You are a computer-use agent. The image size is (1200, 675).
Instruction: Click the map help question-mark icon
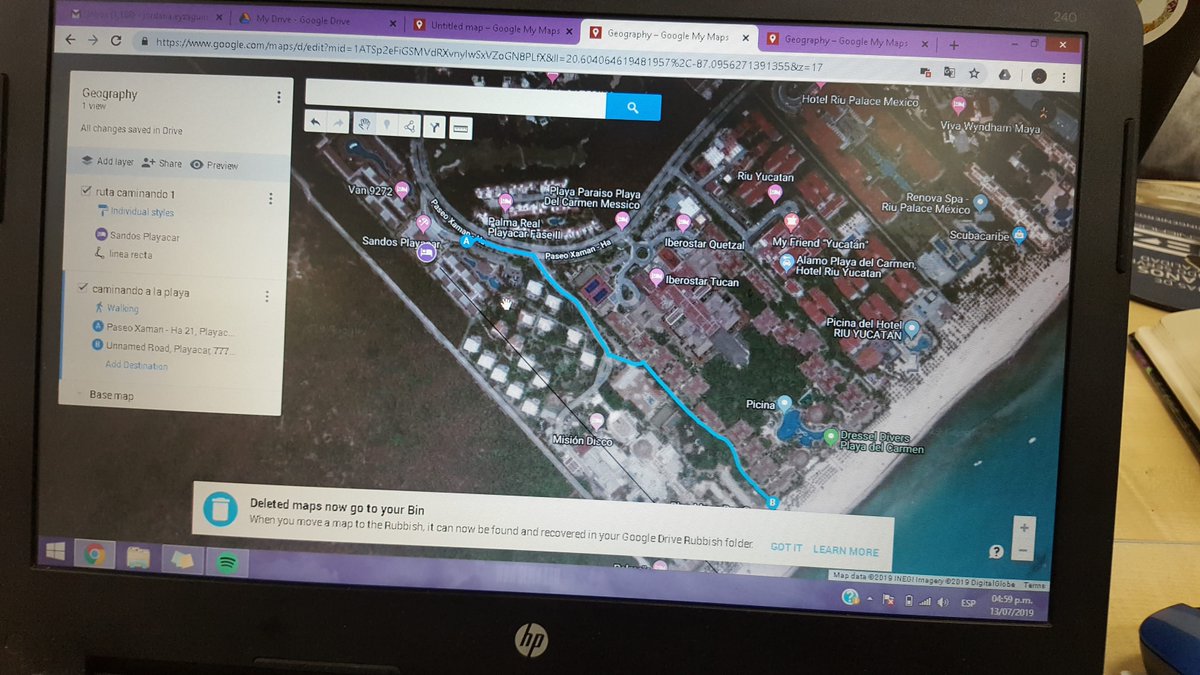tap(996, 552)
